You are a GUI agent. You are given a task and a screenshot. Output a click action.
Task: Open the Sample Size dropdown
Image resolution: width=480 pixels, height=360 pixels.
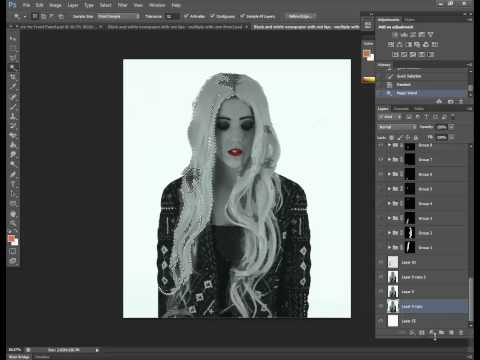(x=118, y=16)
